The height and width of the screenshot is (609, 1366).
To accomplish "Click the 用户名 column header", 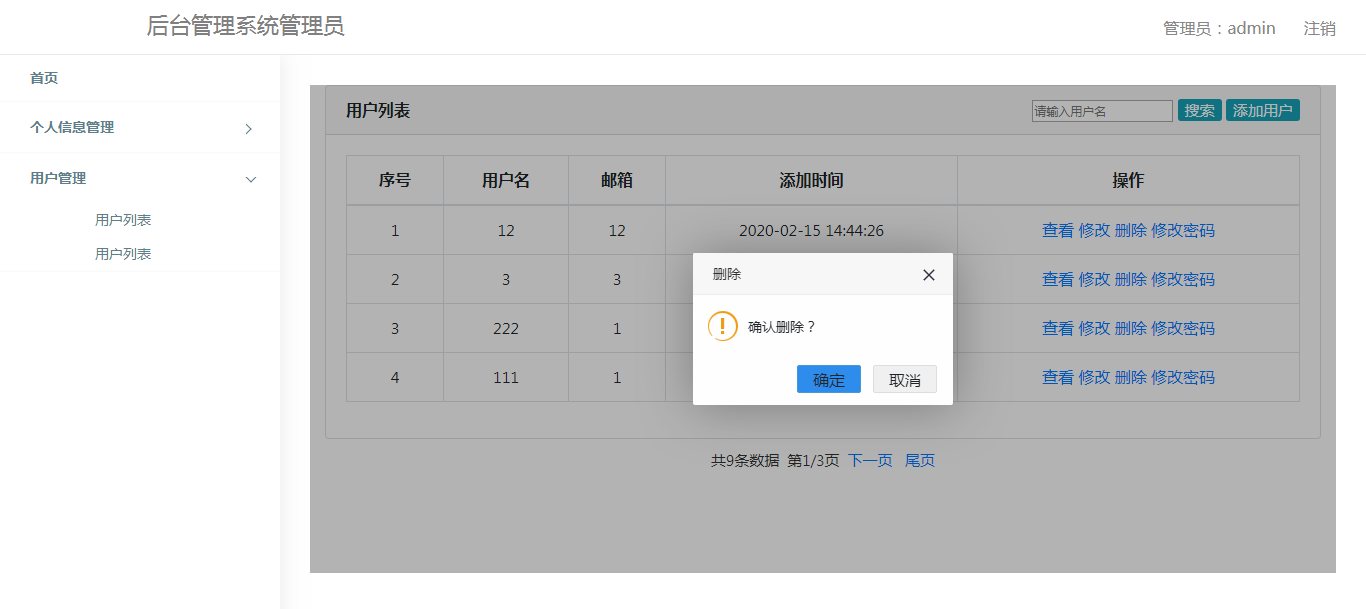I will 506,181.
